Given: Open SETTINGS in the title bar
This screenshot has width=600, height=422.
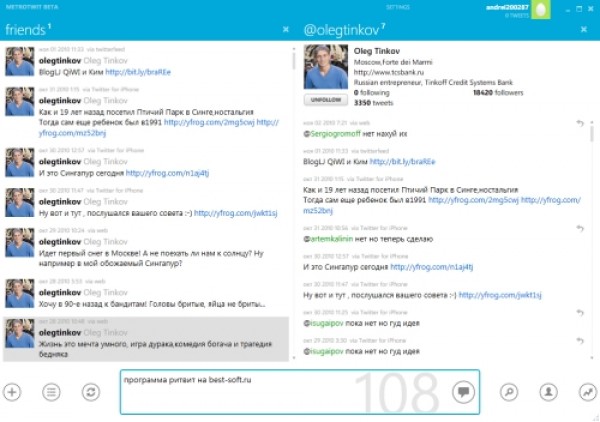Looking at the screenshot, I should pyautogui.click(x=398, y=7).
